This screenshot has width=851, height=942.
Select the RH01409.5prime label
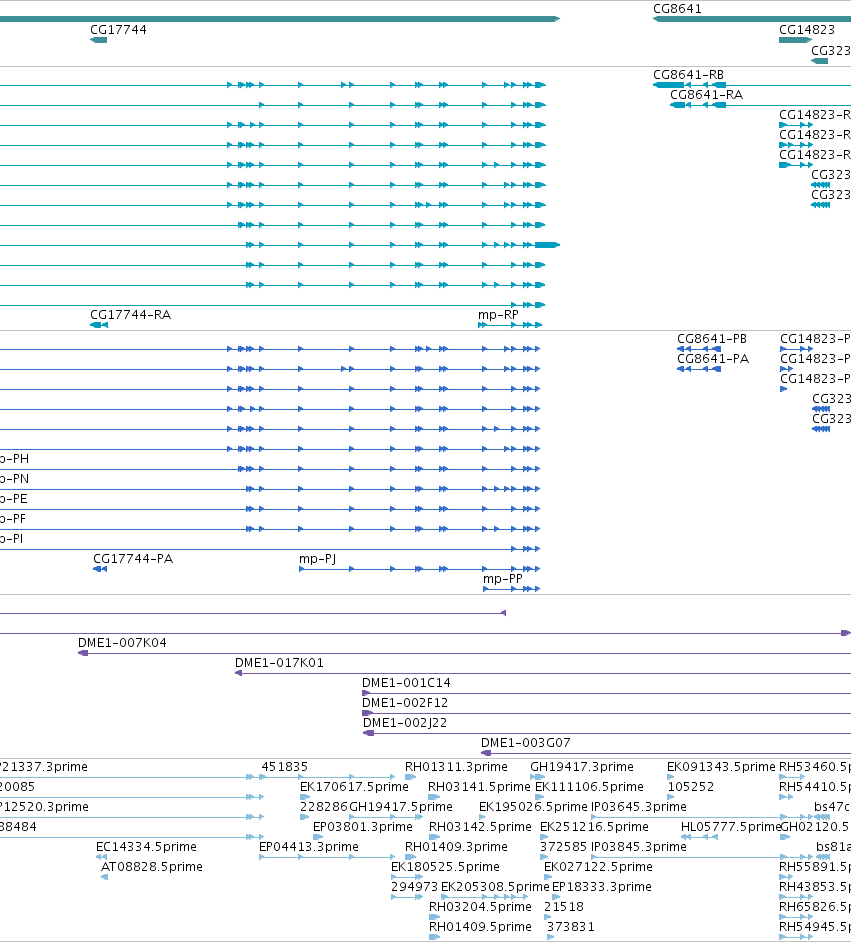480,926
